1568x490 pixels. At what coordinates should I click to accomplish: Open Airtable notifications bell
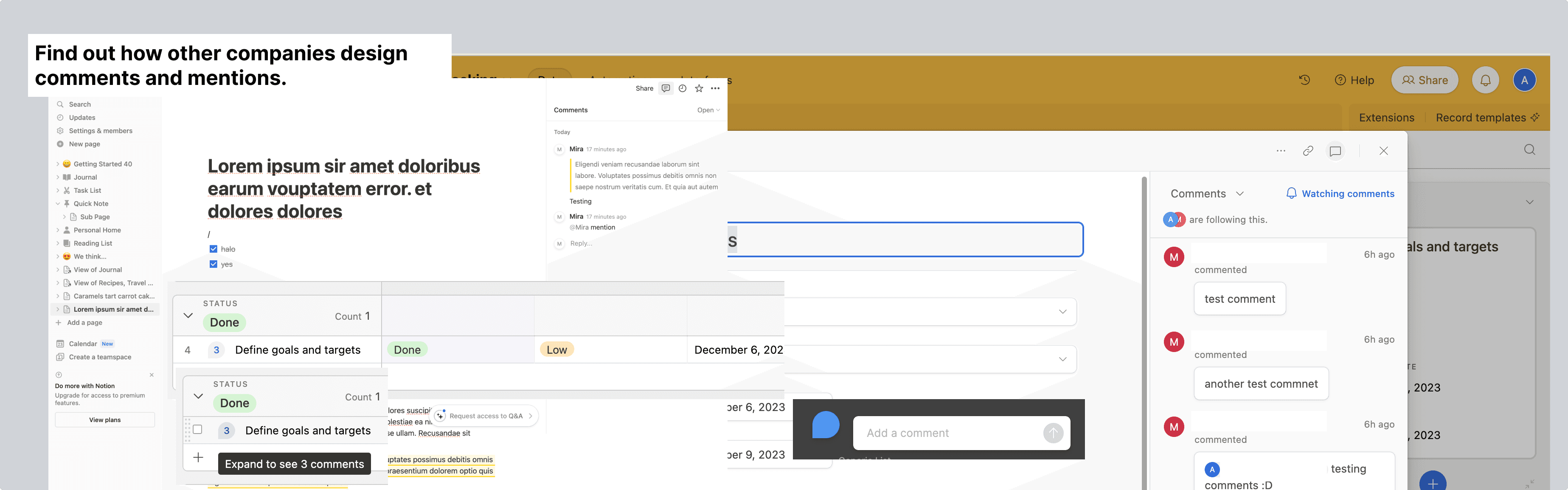coord(1486,80)
